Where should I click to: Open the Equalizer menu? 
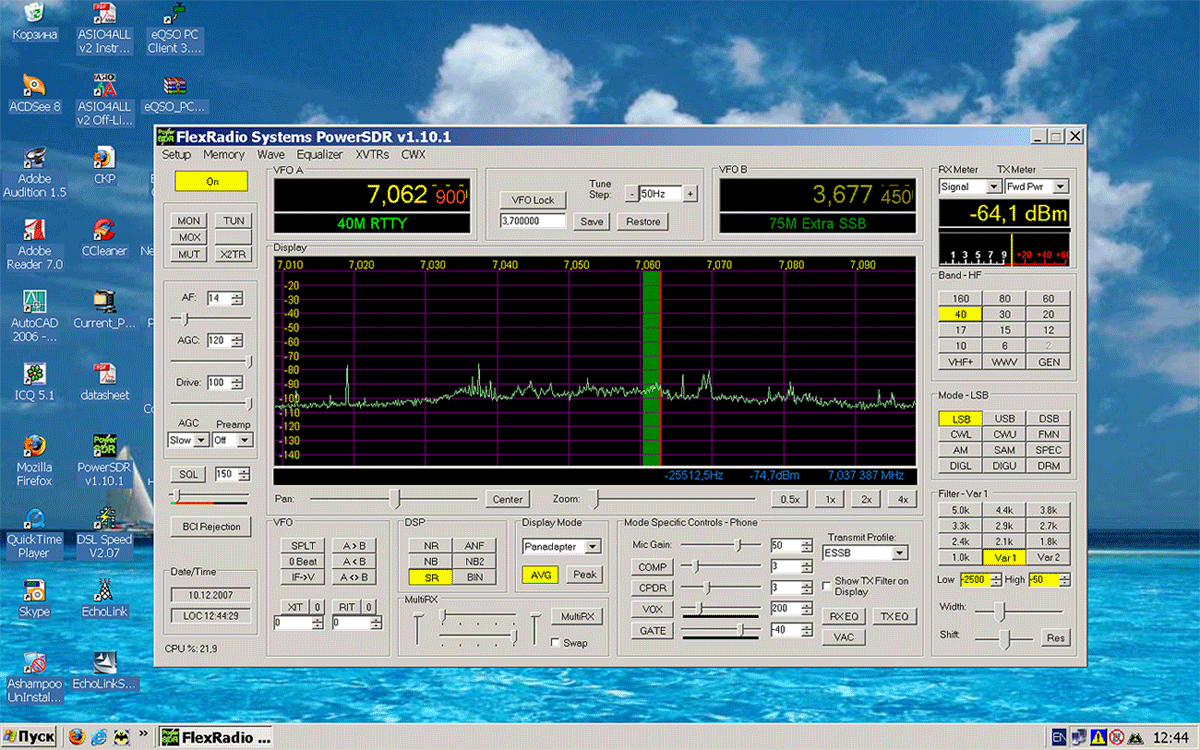click(319, 155)
